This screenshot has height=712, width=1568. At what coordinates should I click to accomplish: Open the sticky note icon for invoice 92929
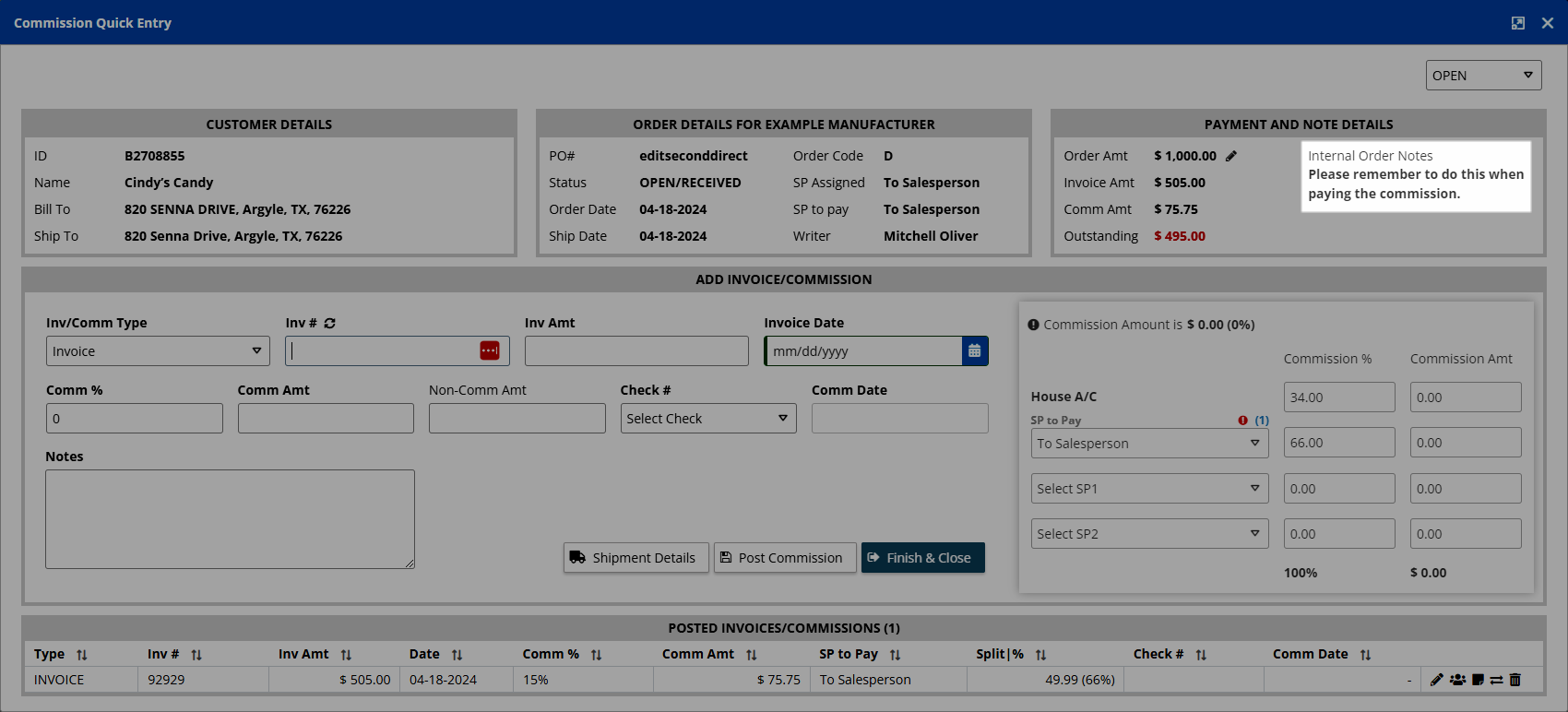pos(1478,680)
